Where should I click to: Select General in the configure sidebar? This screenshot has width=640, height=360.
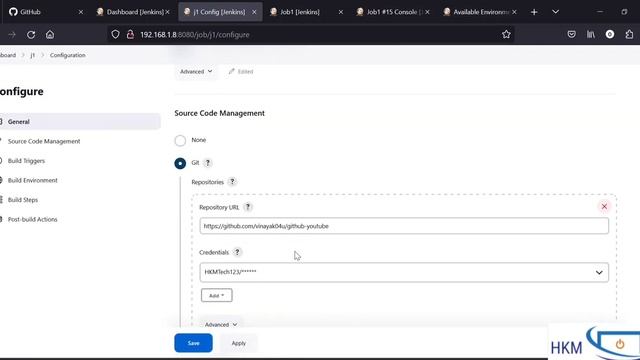[80, 122]
